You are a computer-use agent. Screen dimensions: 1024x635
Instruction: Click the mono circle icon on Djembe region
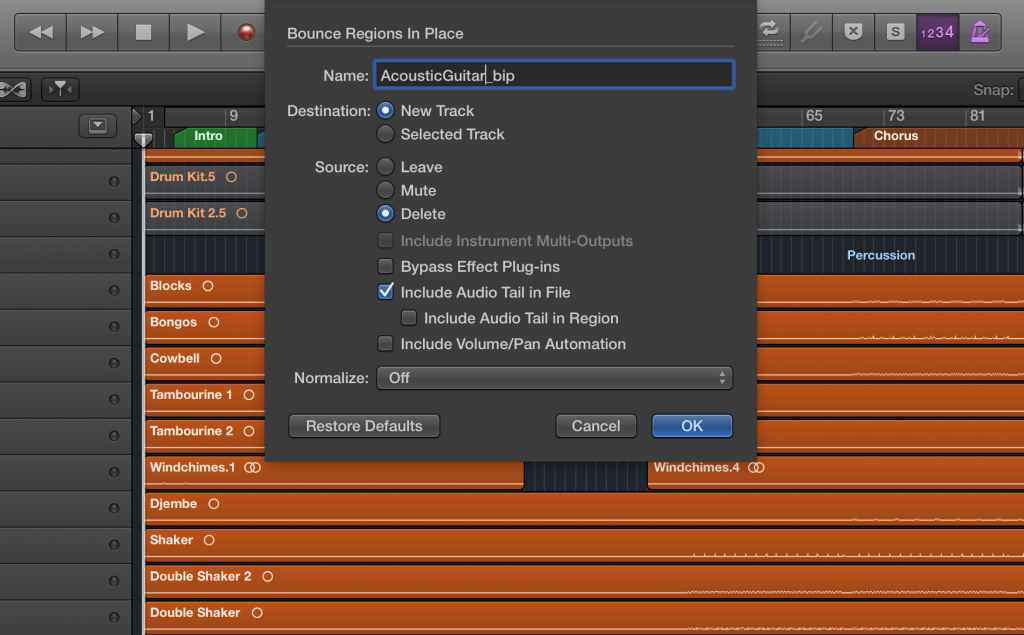click(214, 504)
